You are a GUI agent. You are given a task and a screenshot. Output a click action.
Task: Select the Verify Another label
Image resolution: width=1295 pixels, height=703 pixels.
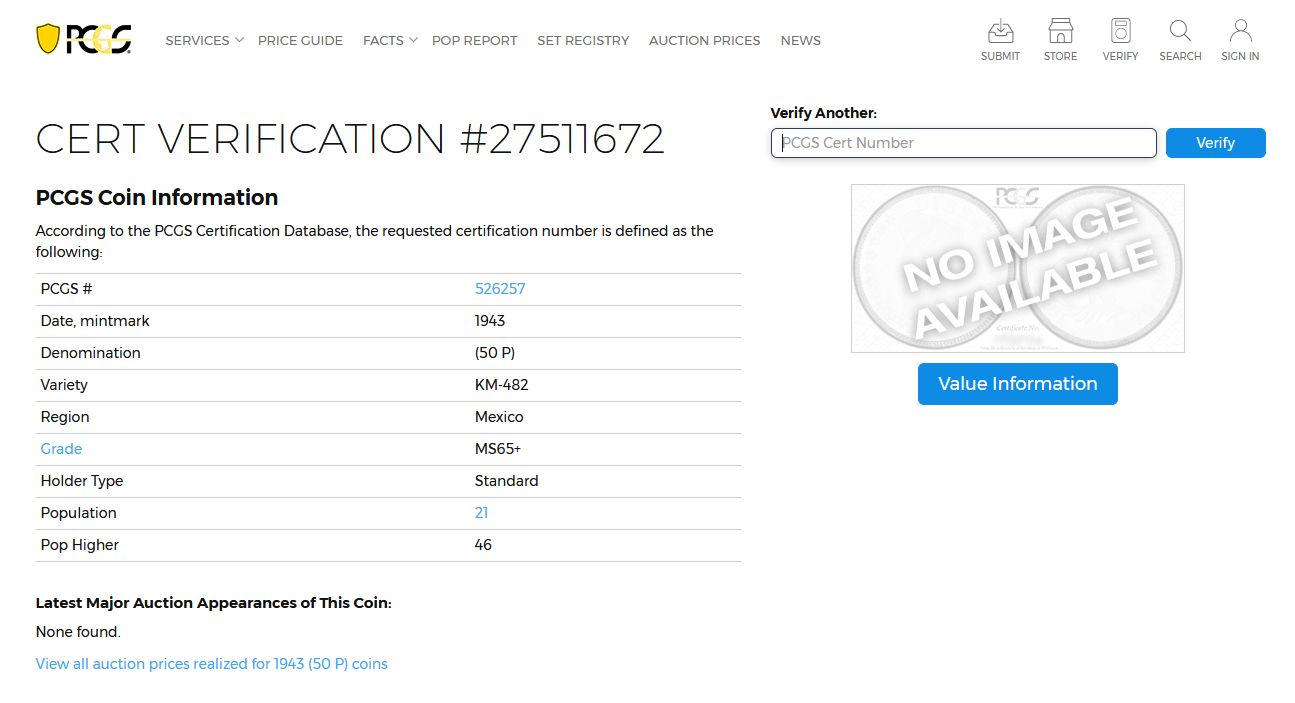tap(823, 113)
